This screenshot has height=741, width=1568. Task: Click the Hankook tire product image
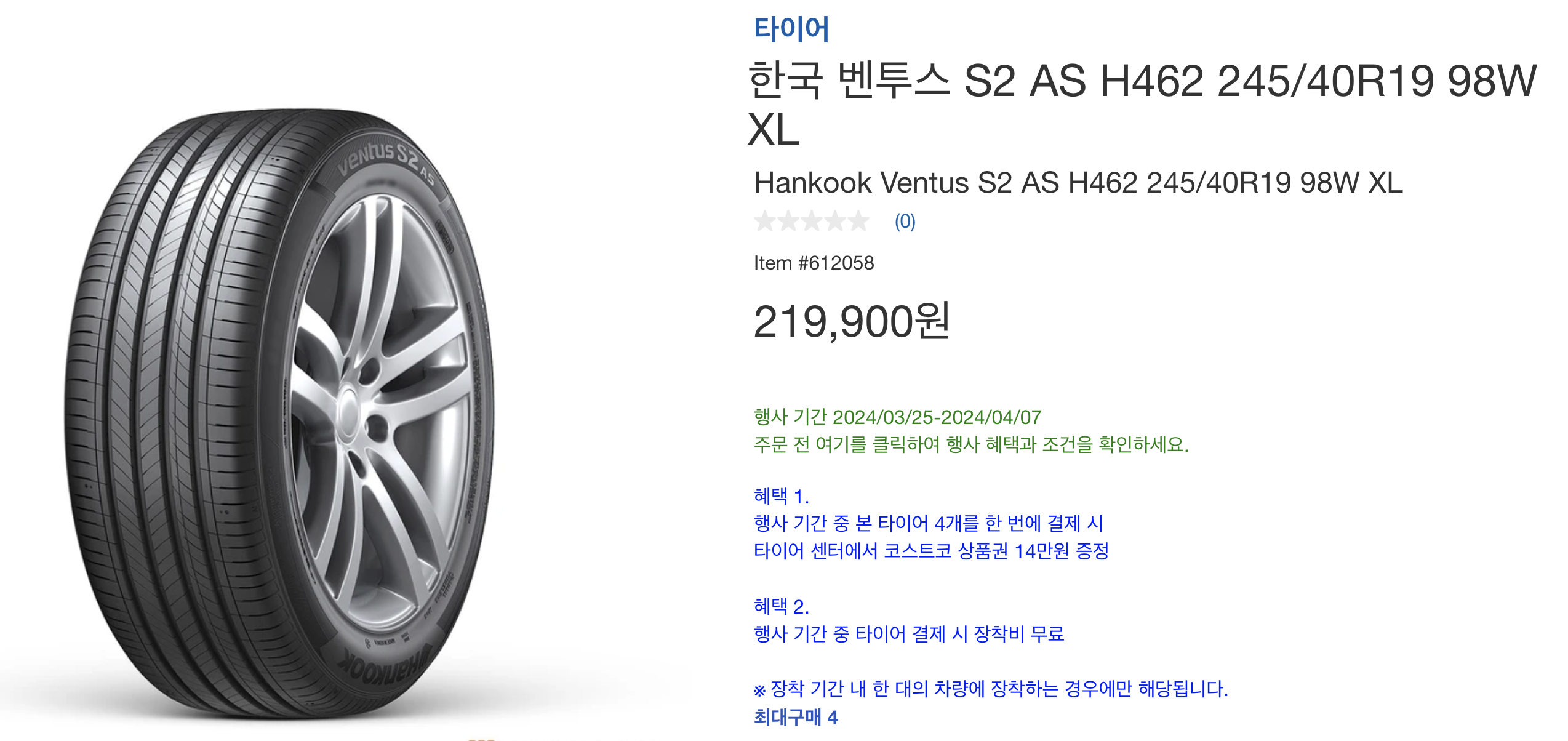pyautogui.click(x=279, y=414)
